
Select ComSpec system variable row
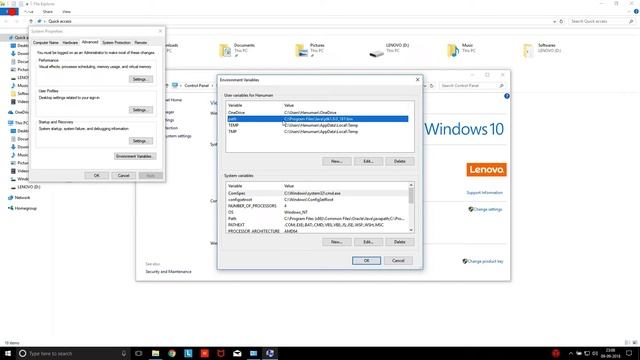(318, 193)
